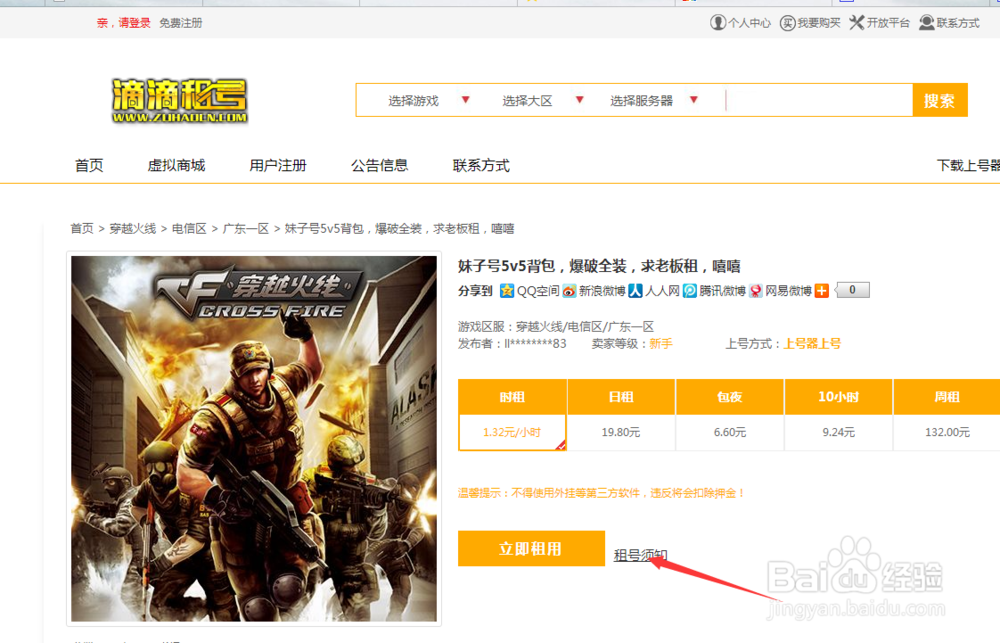
Task: Click the search text input field
Action: tap(819, 100)
